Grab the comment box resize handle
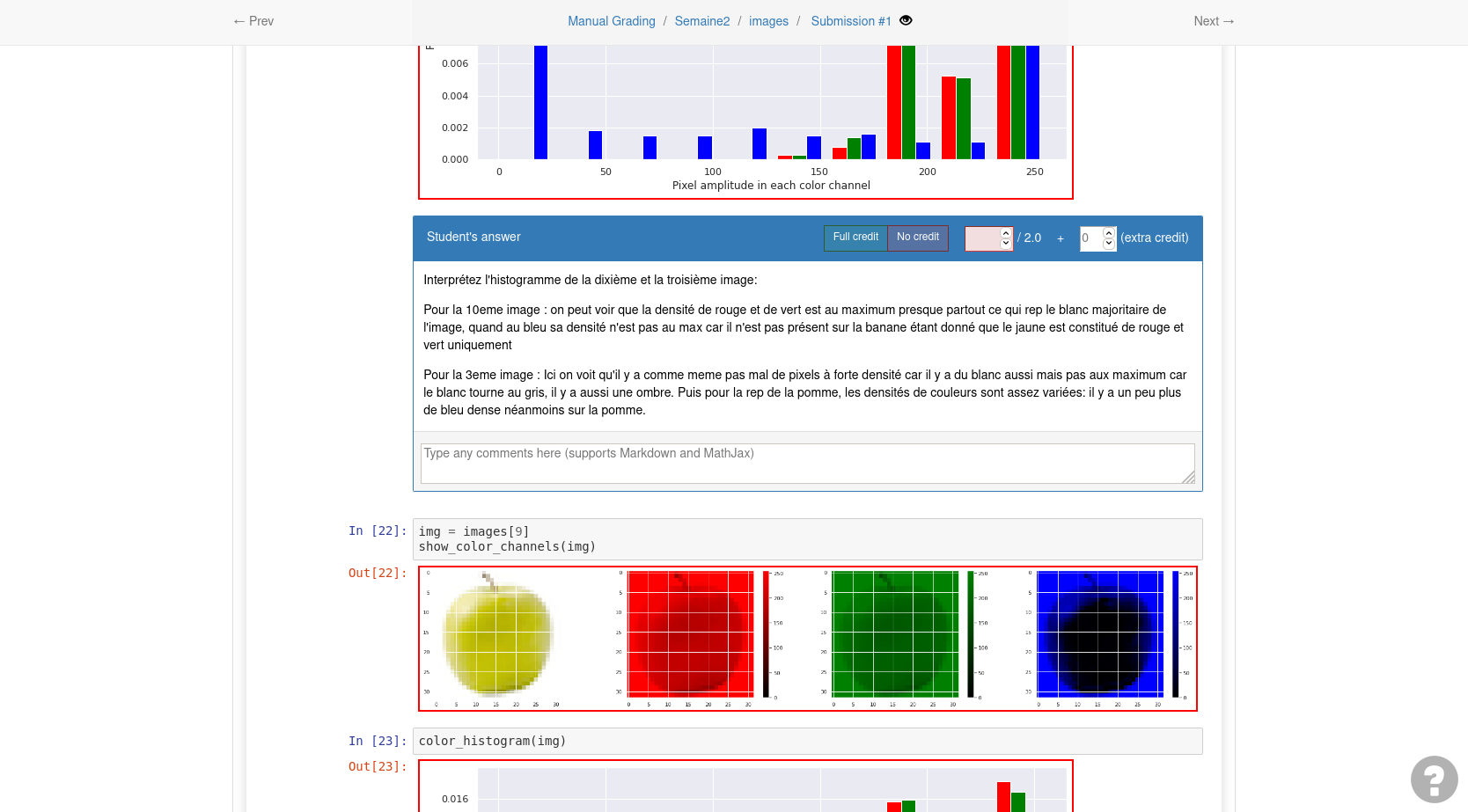This screenshot has width=1468, height=812. 1188,477
